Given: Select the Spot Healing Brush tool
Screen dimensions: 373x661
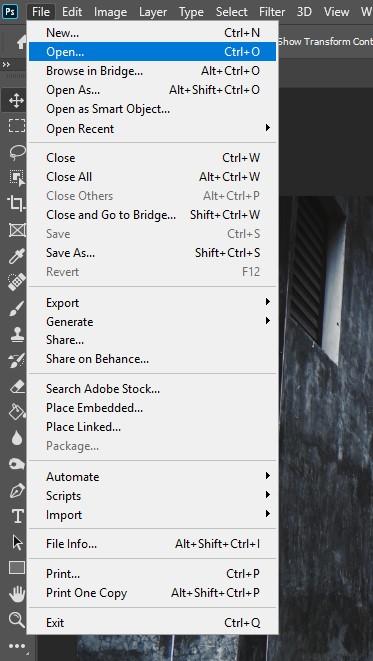Looking at the screenshot, I should [17, 282].
